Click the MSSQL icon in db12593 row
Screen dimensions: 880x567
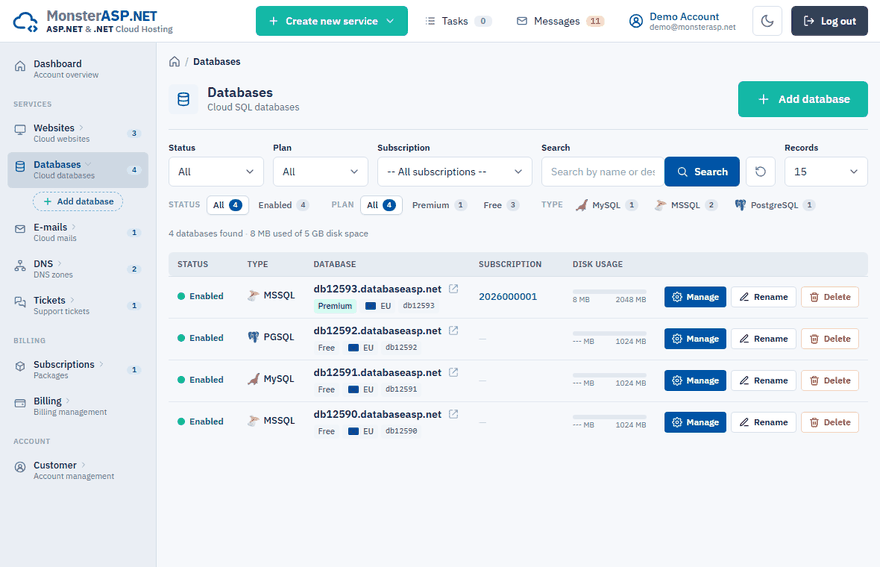click(x=254, y=295)
